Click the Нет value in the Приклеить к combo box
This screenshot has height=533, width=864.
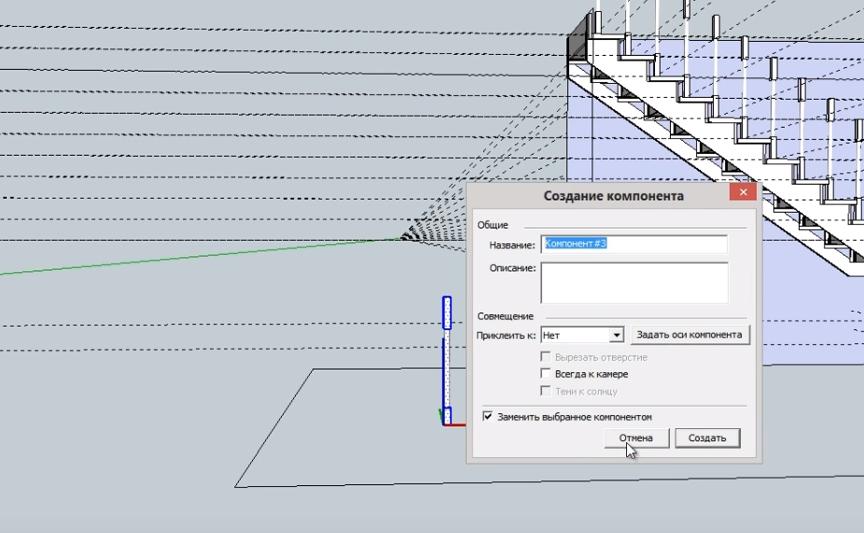click(574, 335)
